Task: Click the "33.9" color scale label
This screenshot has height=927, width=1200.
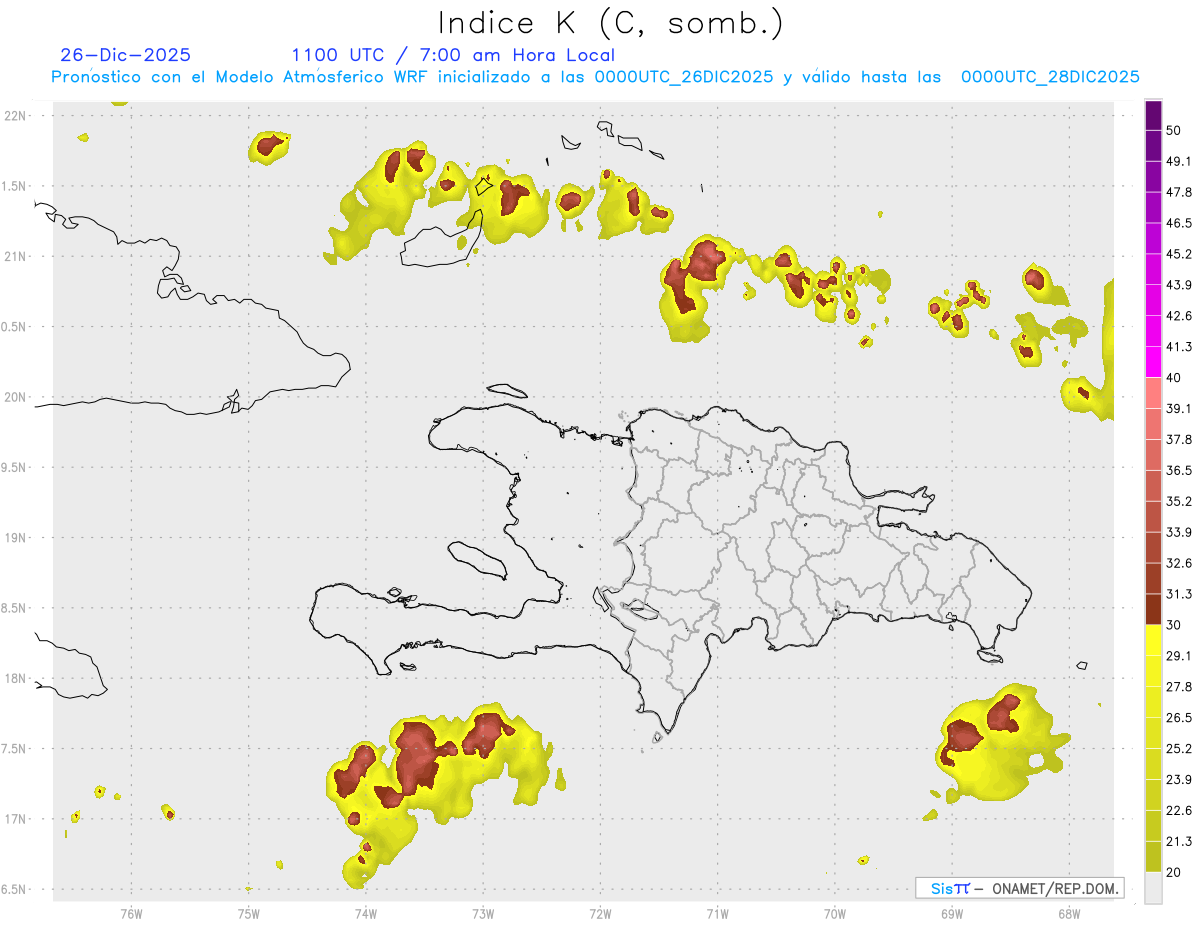Action: point(1179,532)
